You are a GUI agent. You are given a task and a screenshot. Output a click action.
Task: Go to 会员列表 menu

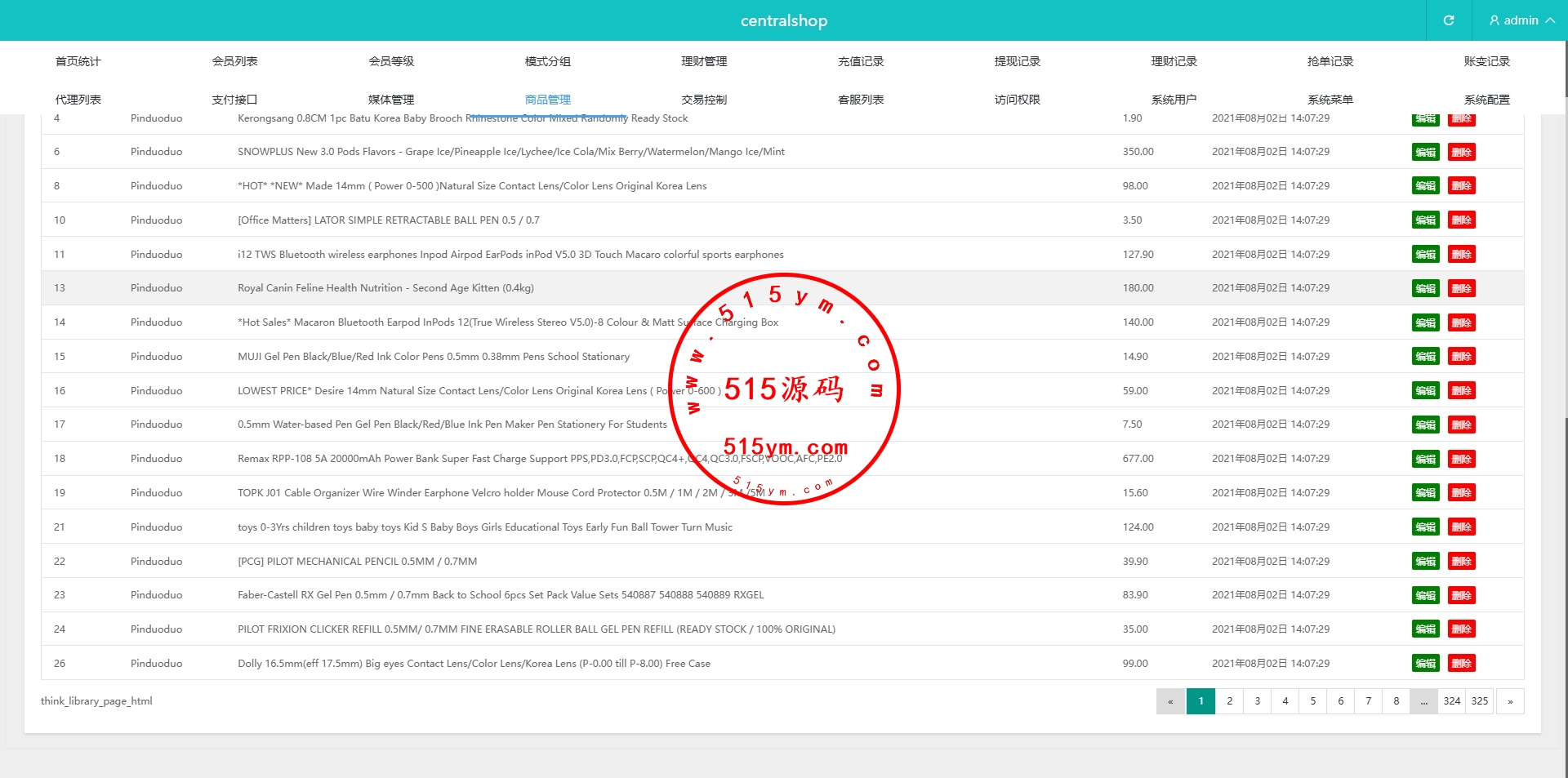point(234,61)
